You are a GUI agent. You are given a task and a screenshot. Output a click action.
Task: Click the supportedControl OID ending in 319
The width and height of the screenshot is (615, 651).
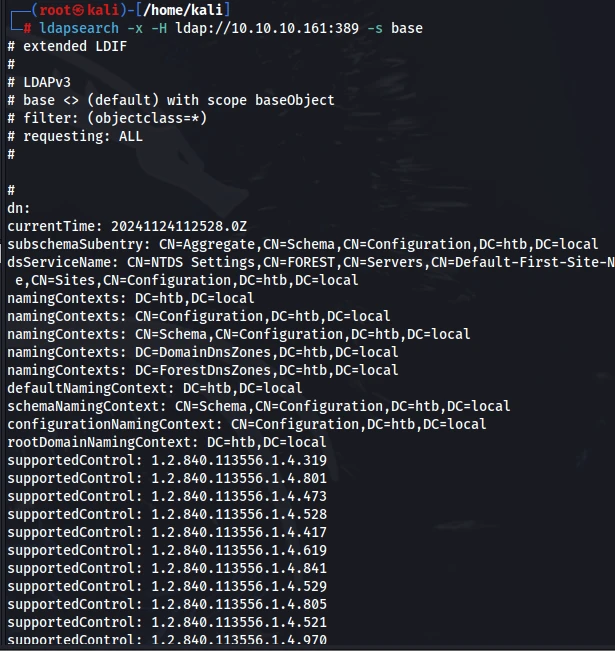pos(239,460)
